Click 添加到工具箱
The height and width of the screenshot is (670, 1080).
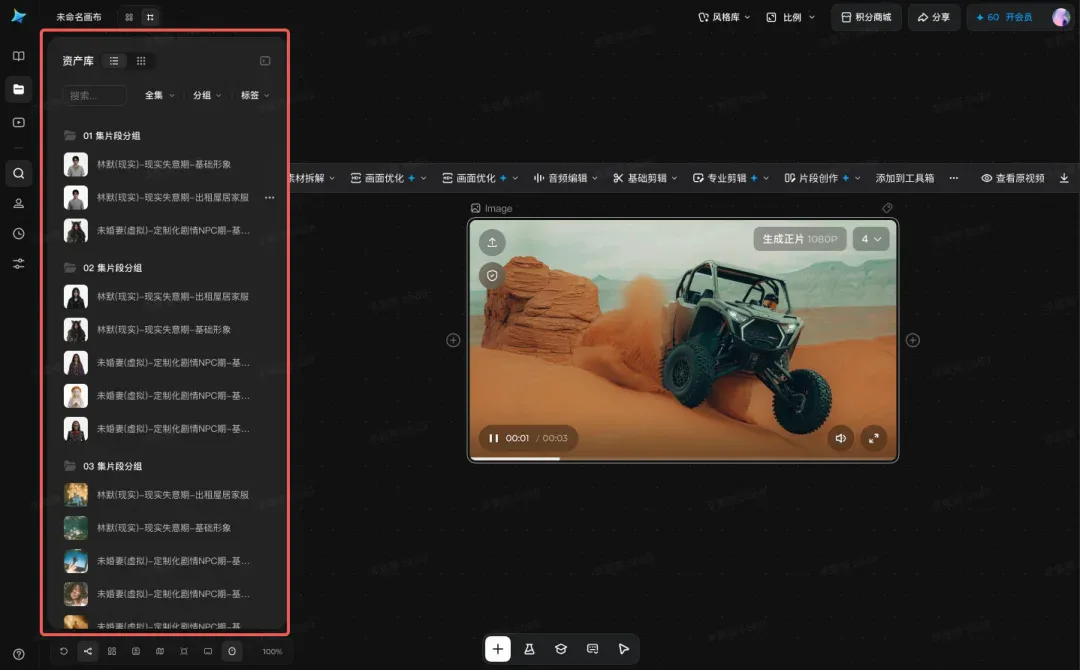904,178
